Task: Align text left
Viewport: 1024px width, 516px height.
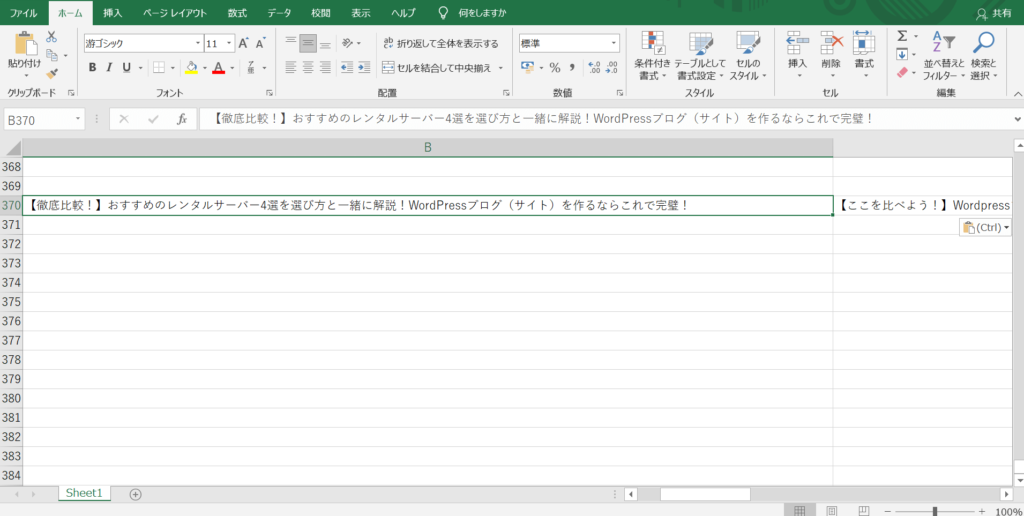Action: point(291,67)
